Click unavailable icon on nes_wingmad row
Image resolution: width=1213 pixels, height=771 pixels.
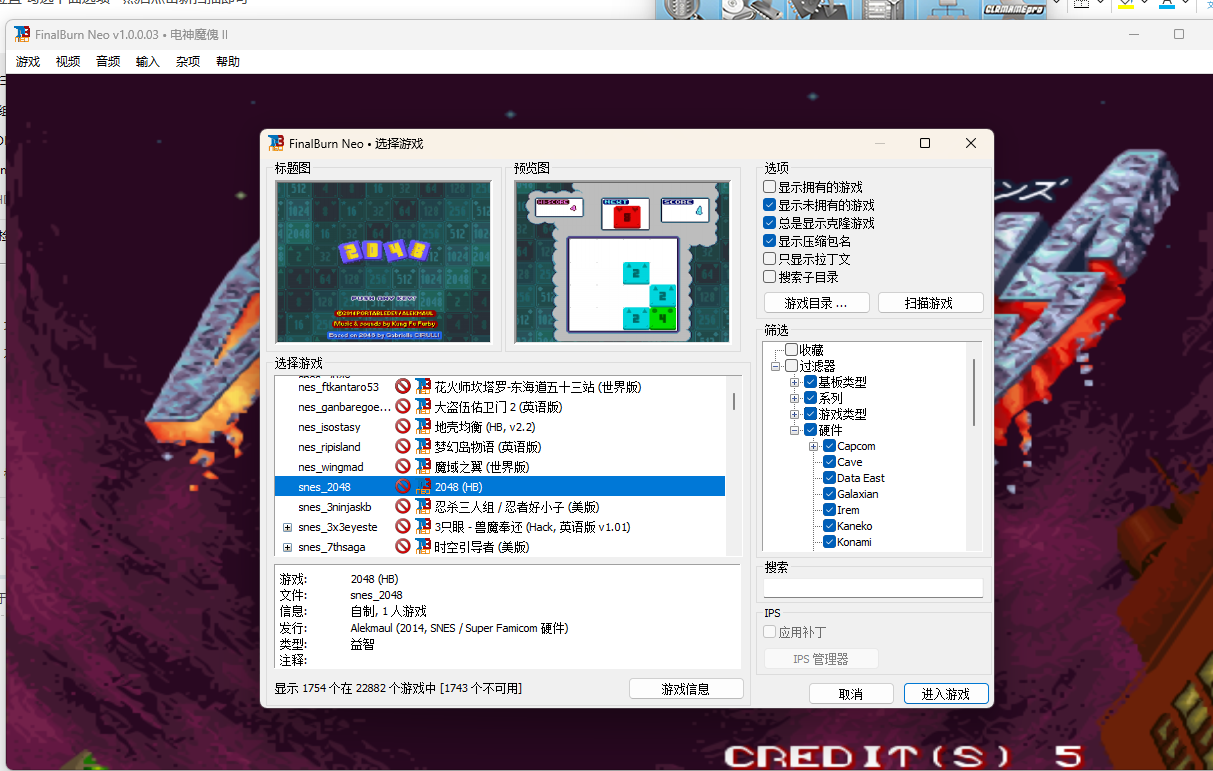(x=403, y=467)
